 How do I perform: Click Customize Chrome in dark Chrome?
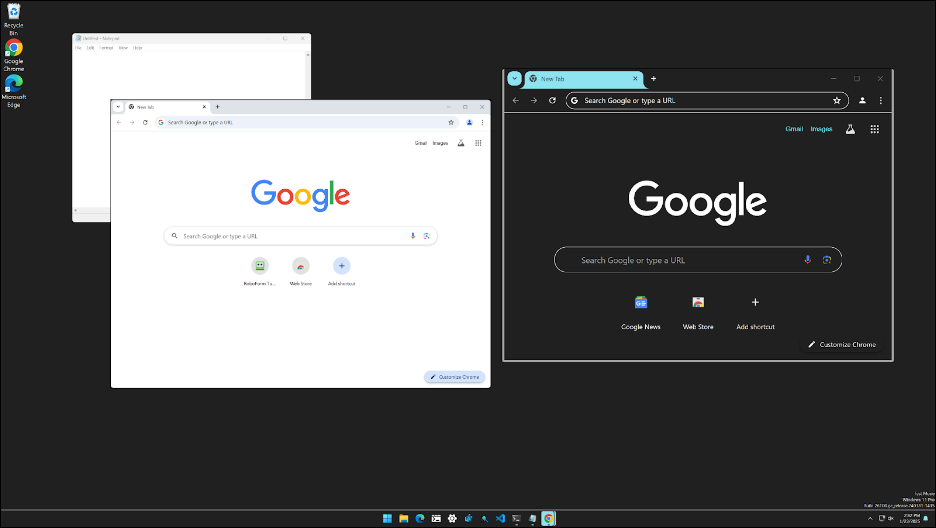click(842, 345)
